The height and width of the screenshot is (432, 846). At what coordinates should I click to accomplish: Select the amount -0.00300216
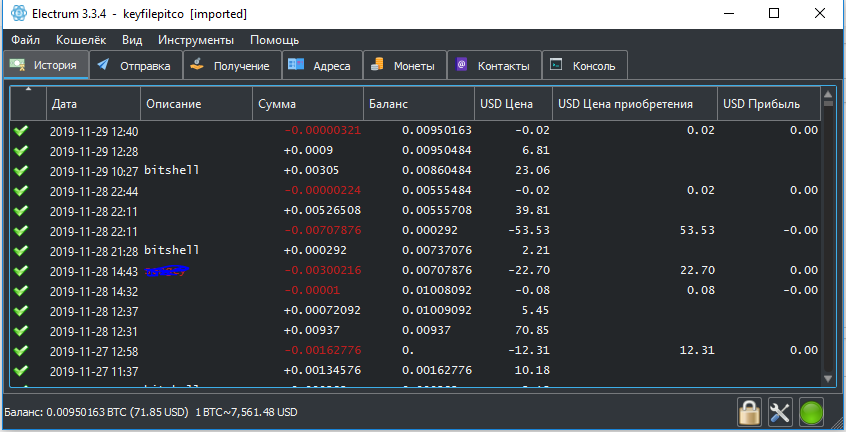(x=323, y=270)
